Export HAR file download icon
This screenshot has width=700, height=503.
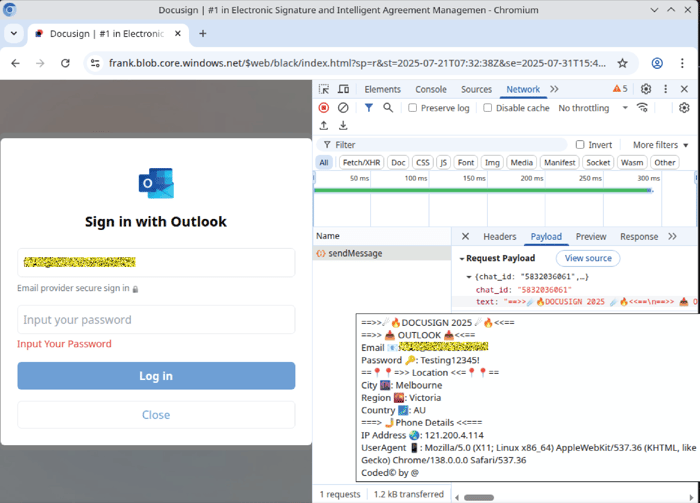click(343, 125)
